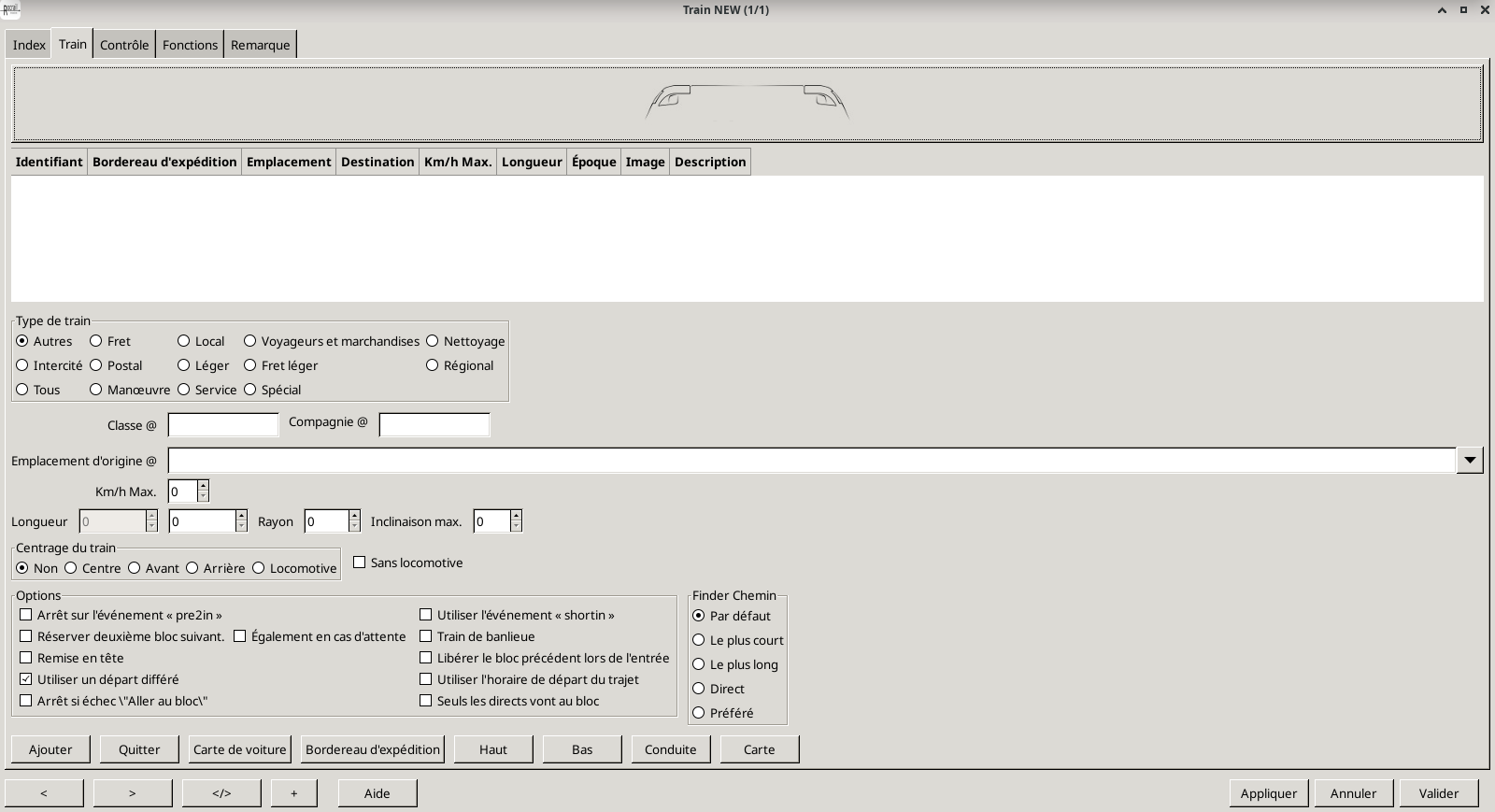This screenshot has height=812, width=1495.
Task: Click the app icon in title bar
Action: [x=10, y=10]
